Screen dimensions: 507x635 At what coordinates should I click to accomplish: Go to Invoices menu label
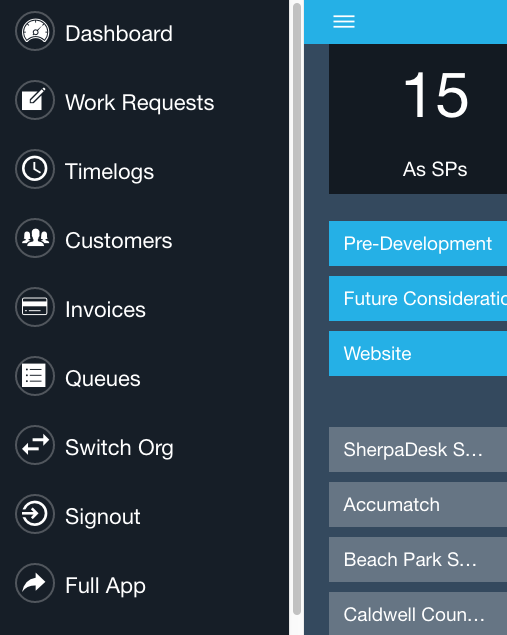[x=105, y=309]
